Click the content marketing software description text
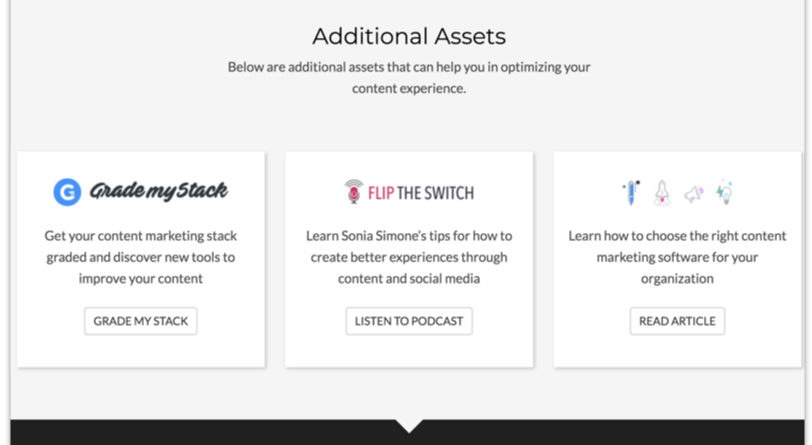812x445 pixels. click(x=677, y=257)
